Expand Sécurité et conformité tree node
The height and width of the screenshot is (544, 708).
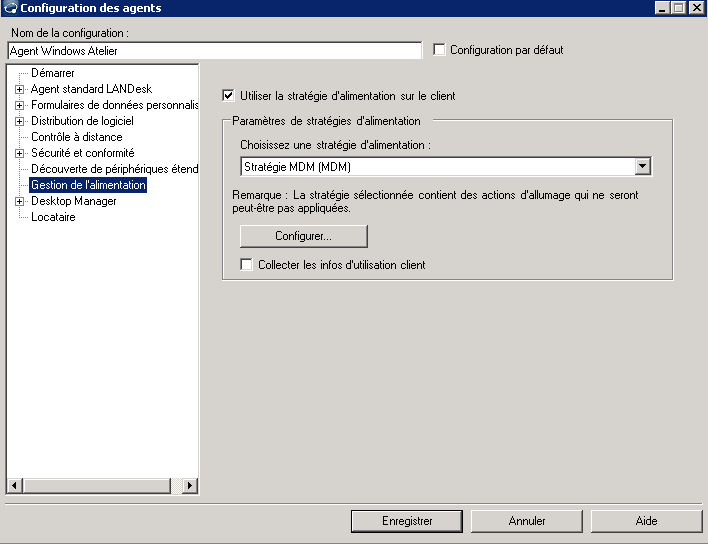tap(19, 153)
